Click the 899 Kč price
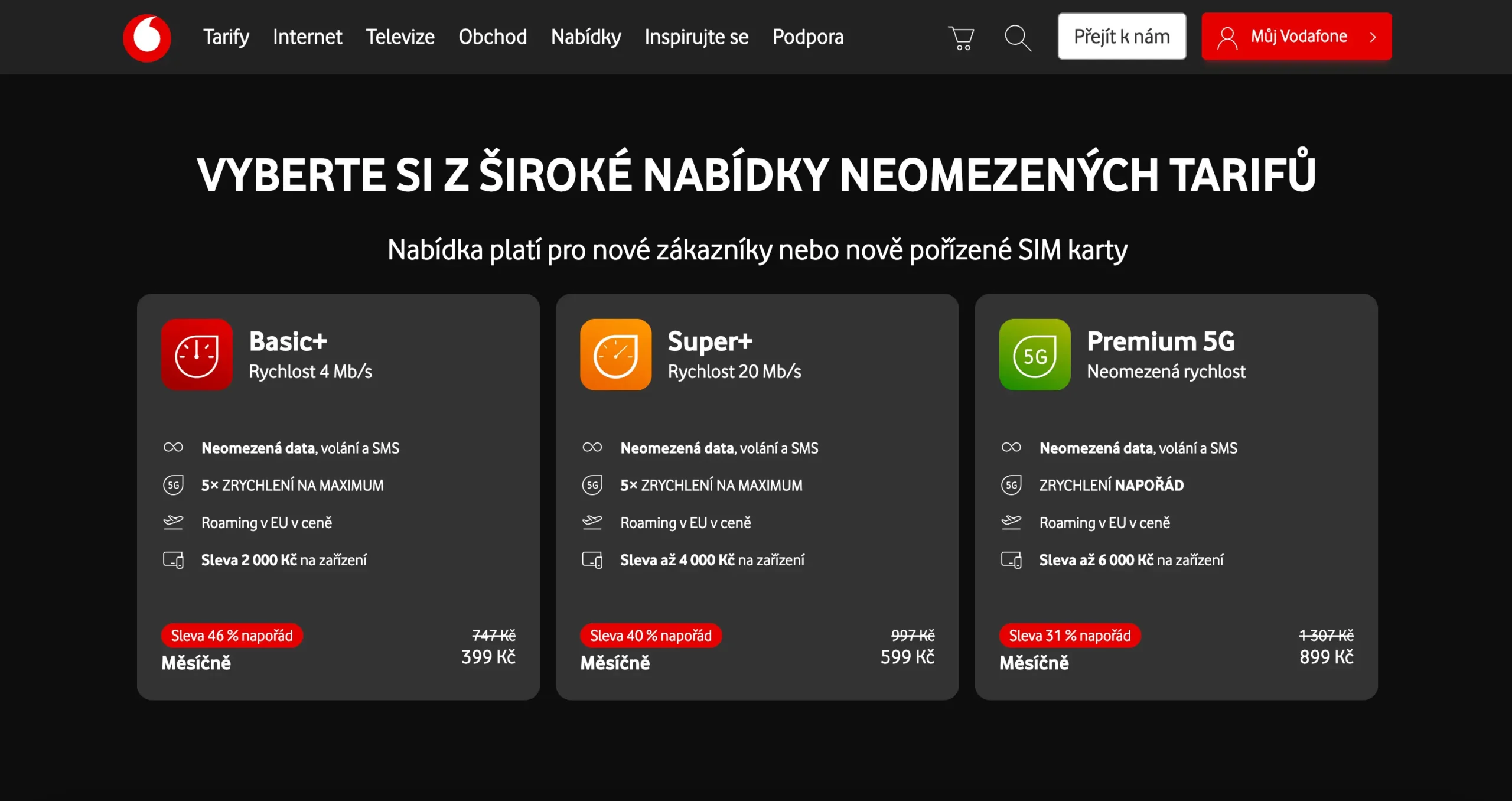 pos(1327,657)
